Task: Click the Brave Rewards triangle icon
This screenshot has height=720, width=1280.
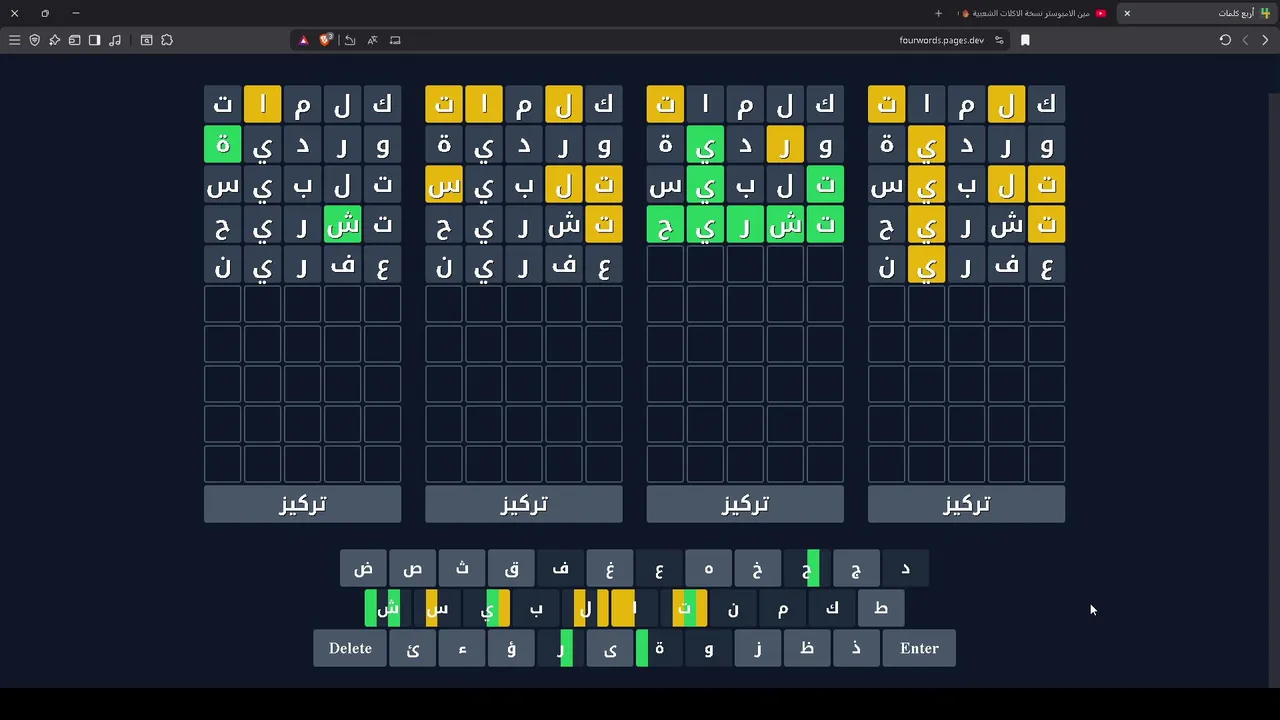Action: (x=304, y=40)
